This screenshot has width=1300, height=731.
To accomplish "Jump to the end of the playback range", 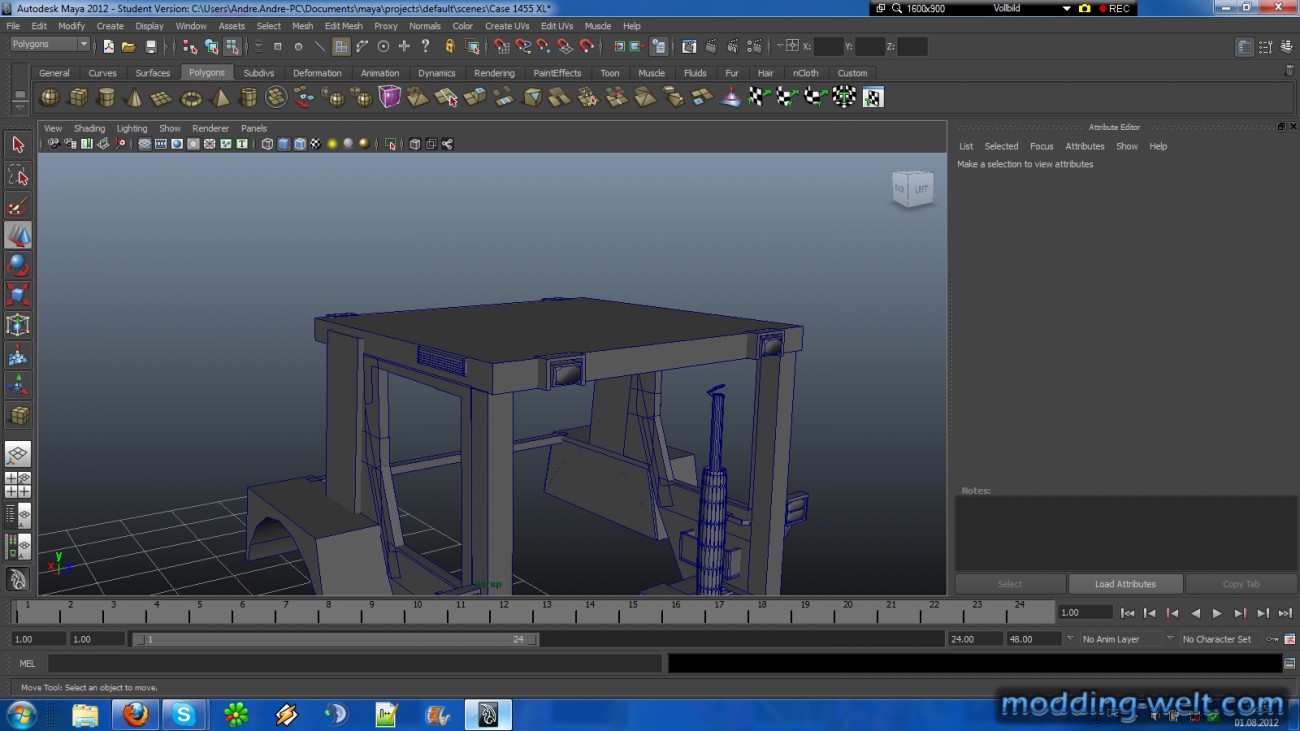I will pyautogui.click(x=1285, y=613).
